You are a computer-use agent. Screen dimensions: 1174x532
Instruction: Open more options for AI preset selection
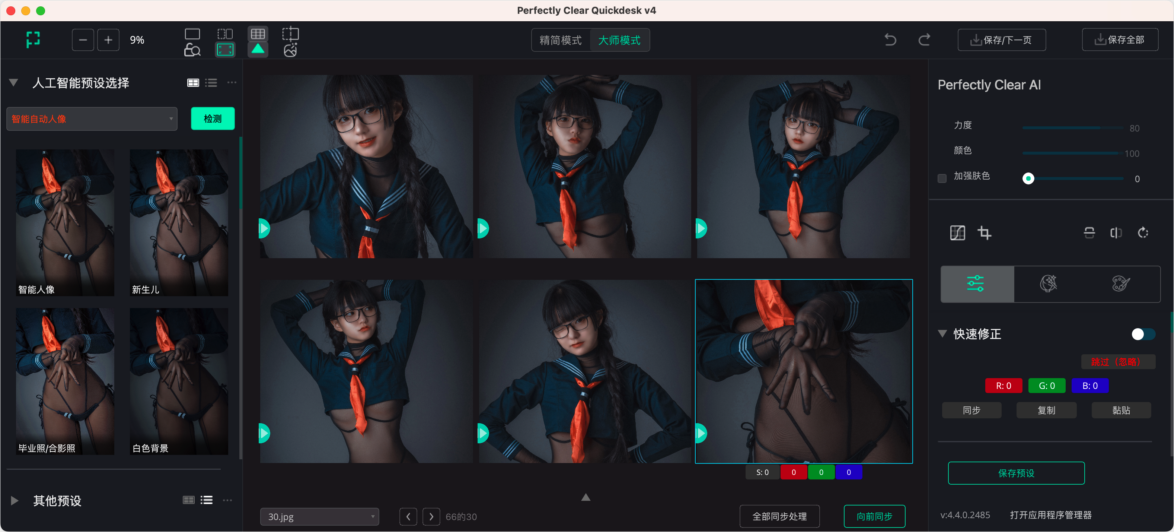(x=231, y=83)
